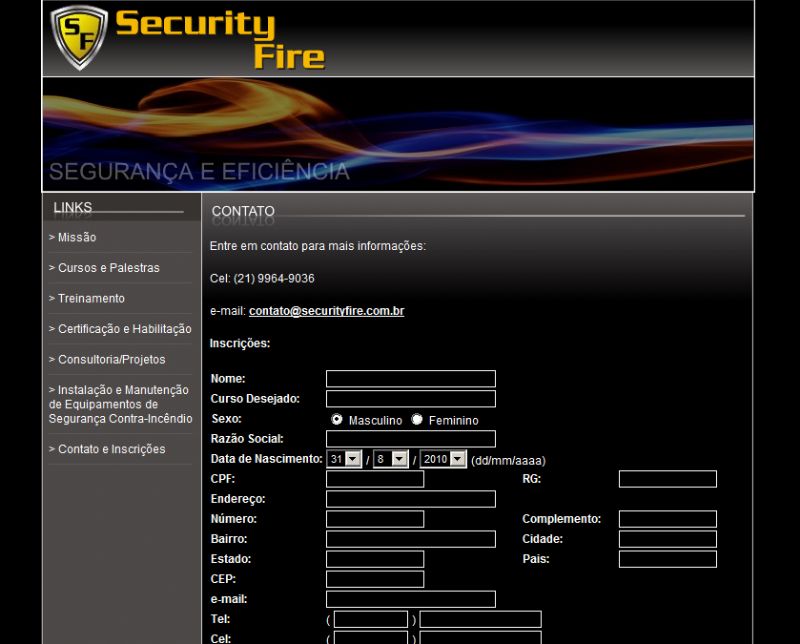
Task: Click the RG input field
Action: [668, 479]
